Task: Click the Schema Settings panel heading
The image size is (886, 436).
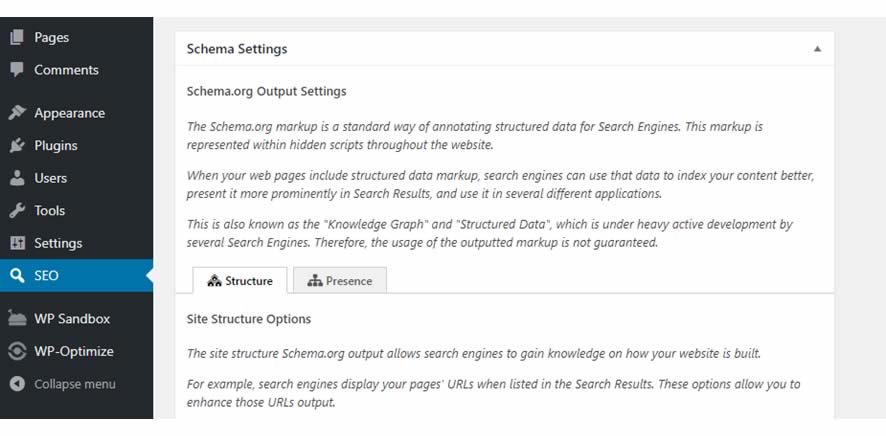Action: [237, 49]
